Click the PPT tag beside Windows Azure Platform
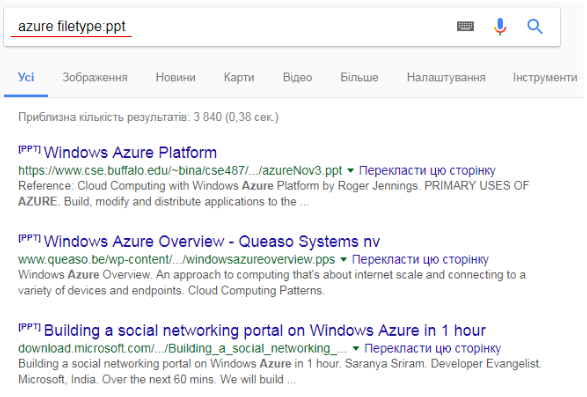Screen dimensions: 587x397 [29, 149]
